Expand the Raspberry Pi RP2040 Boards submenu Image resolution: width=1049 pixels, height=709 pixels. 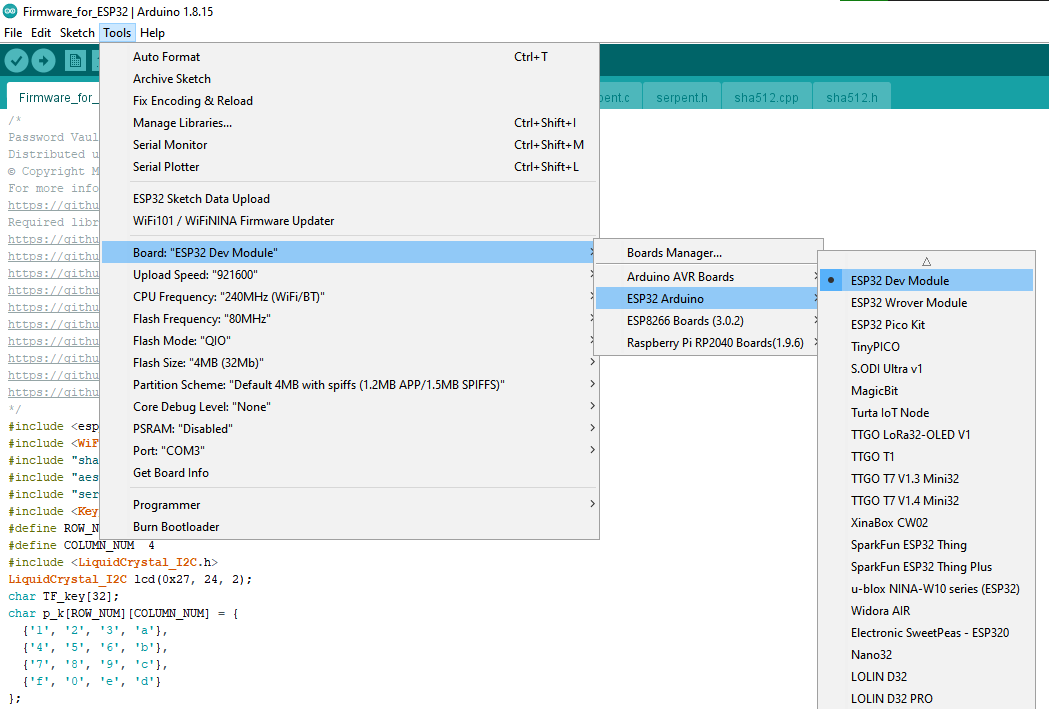pos(817,340)
